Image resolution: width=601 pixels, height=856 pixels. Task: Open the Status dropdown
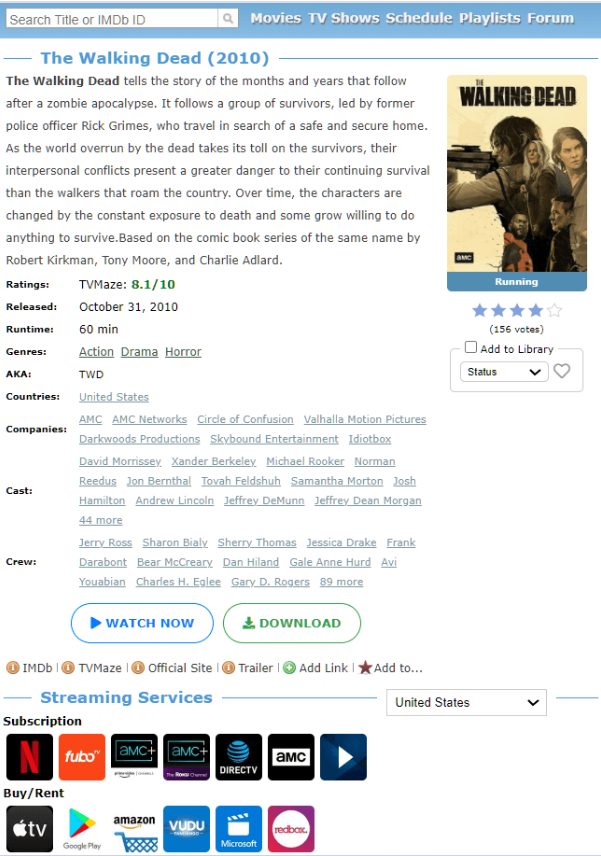point(504,372)
